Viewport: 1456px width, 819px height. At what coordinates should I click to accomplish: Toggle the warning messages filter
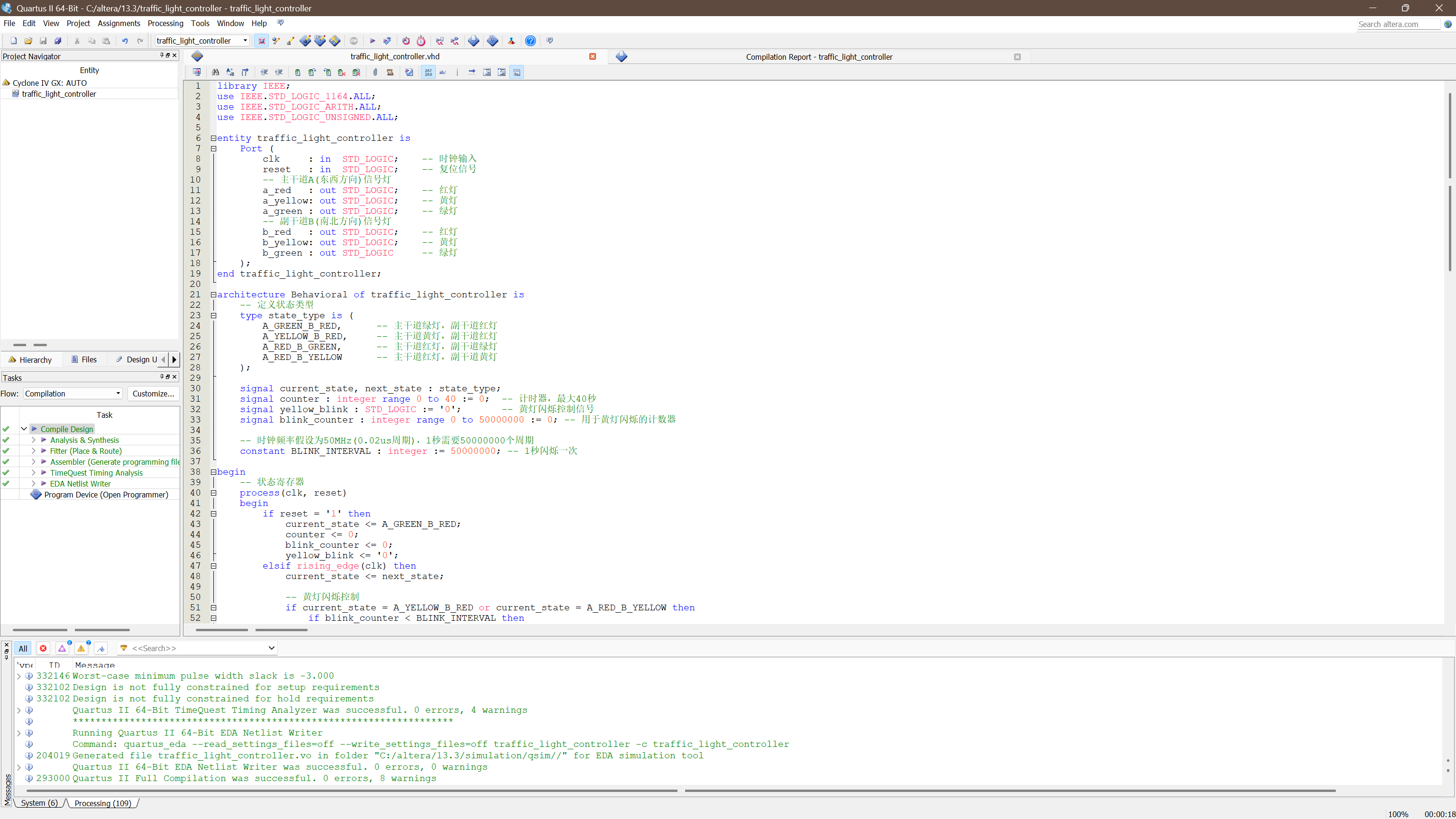81,648
